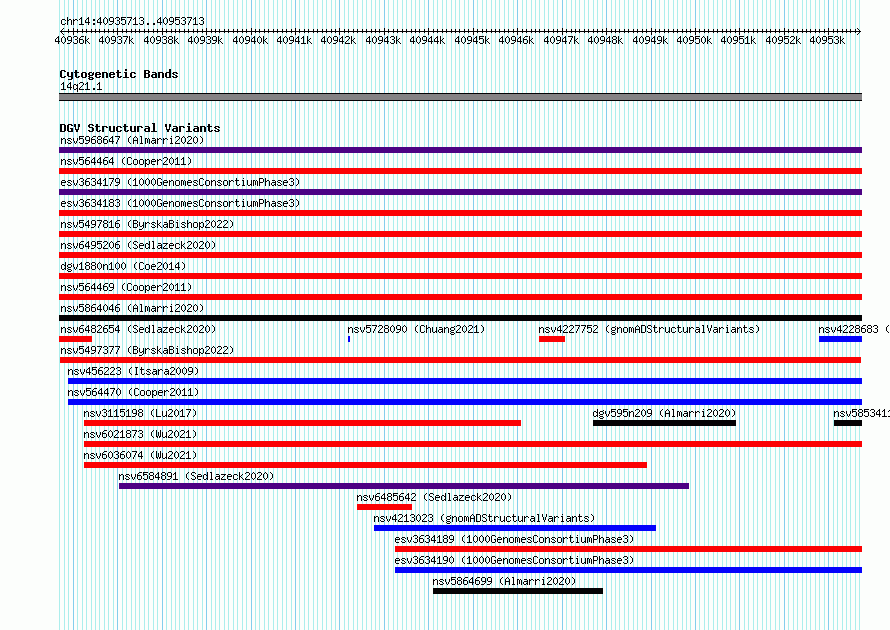
Task: Click the red dgv1880n100 variant bar
Action: [460, 276]
